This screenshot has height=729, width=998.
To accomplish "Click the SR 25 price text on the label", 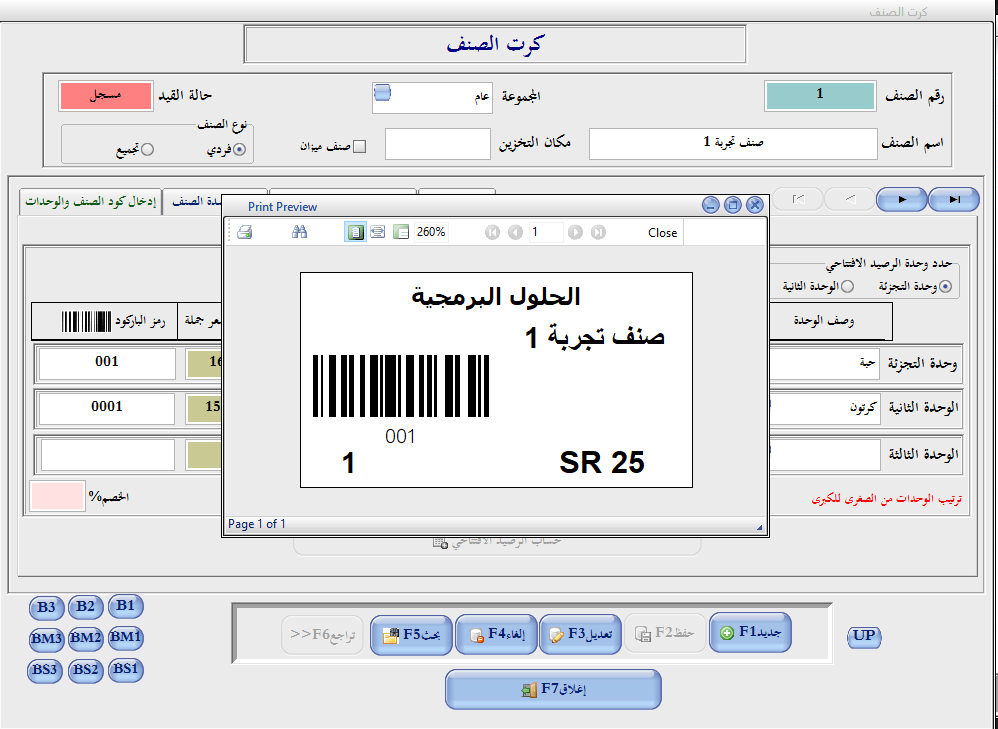I will point(601,463).
